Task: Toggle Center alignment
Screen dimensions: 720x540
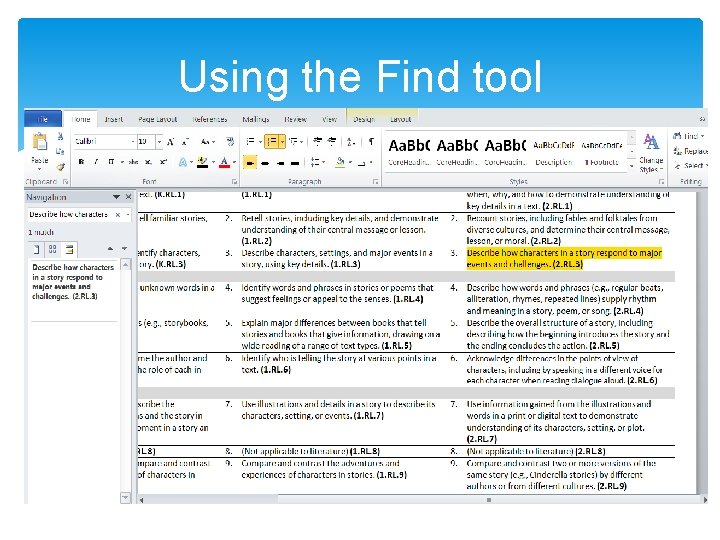Action: (265, 162)
